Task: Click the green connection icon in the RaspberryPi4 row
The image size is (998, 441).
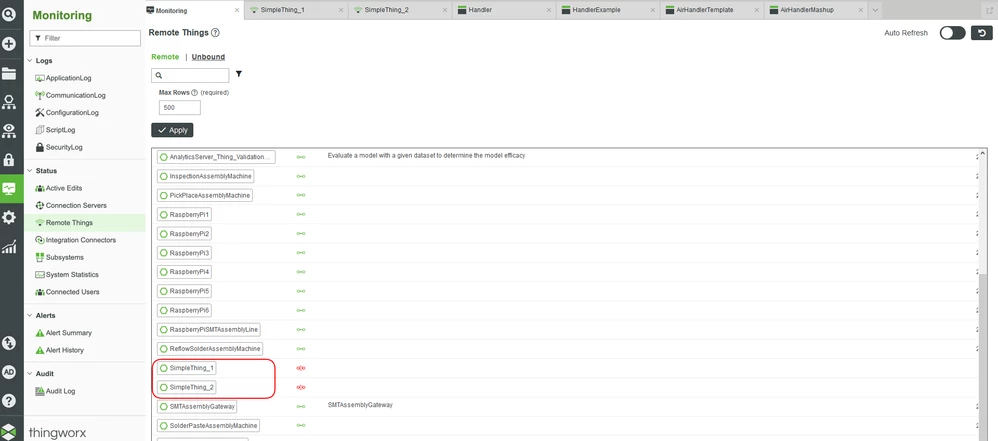Action: (x=301, y=272)
